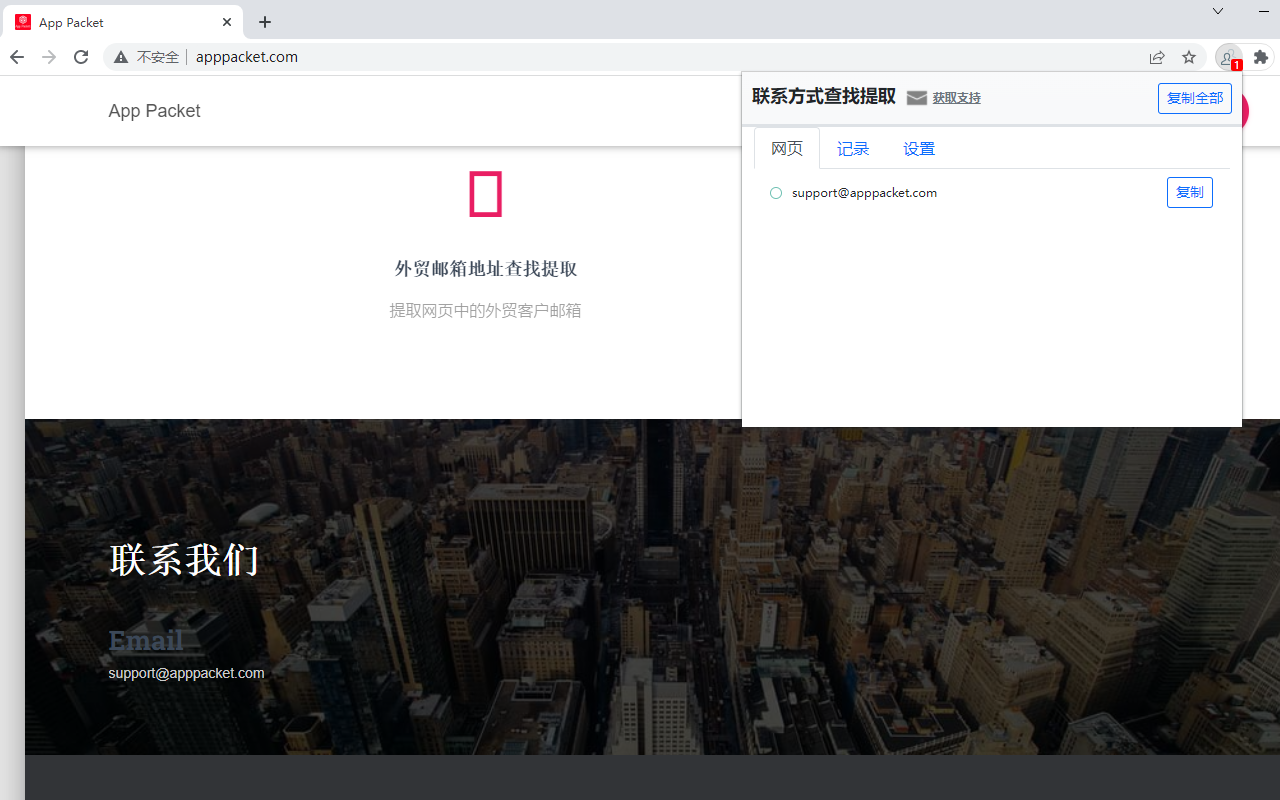The height and width of the screenshot is (800, 1280).
Task: Click the forward navigation arrow
Action: (48, 57)
